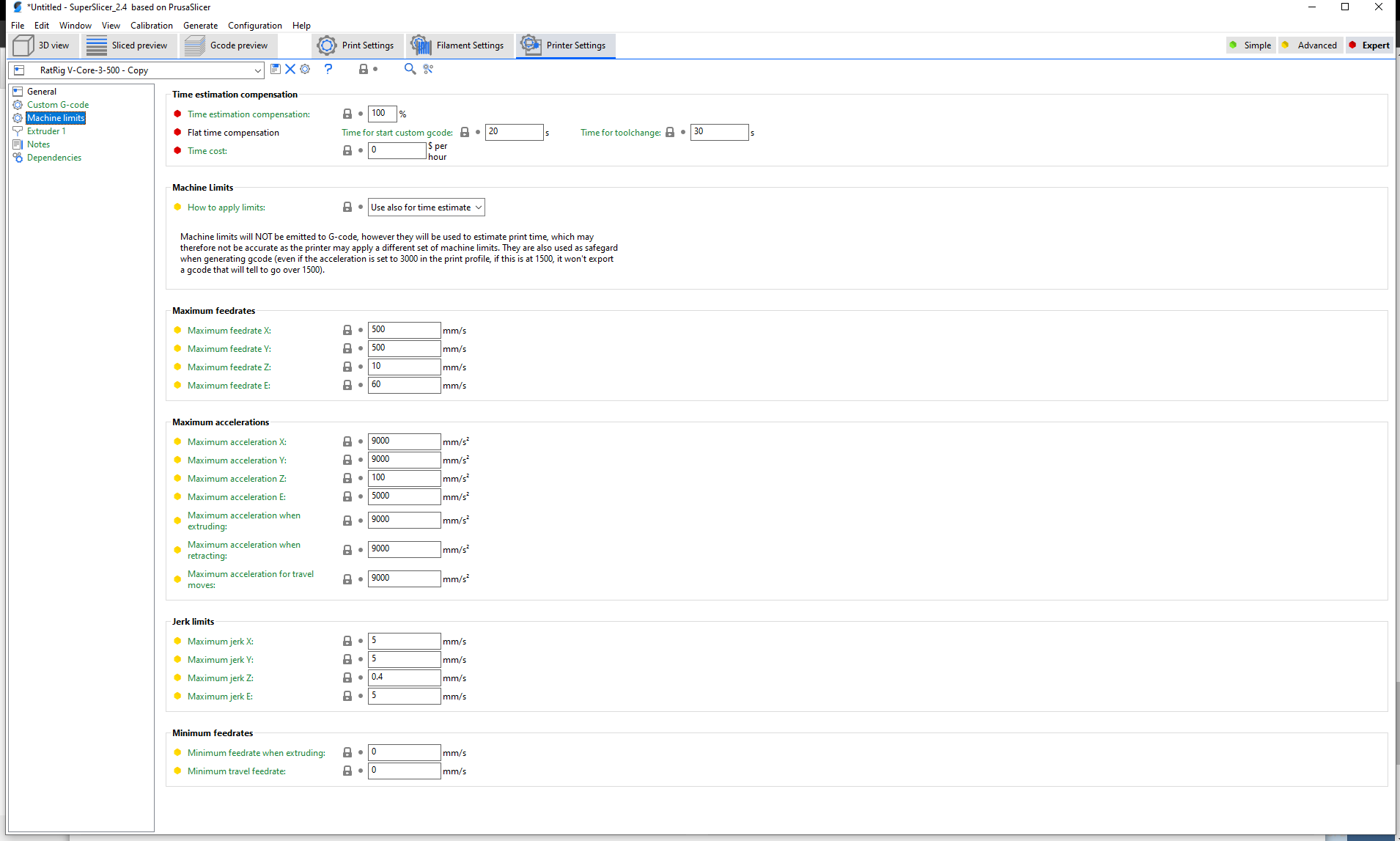This screenshot has height=841, width=1400.
Task: Click lock icon for How to apply limits
Action: pos(347,208)
